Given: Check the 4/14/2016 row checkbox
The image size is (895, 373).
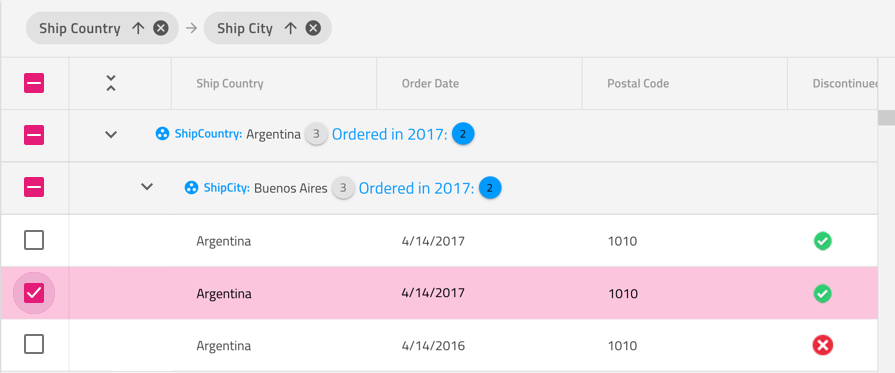Looking at the screenshot, I should point(34,344).
